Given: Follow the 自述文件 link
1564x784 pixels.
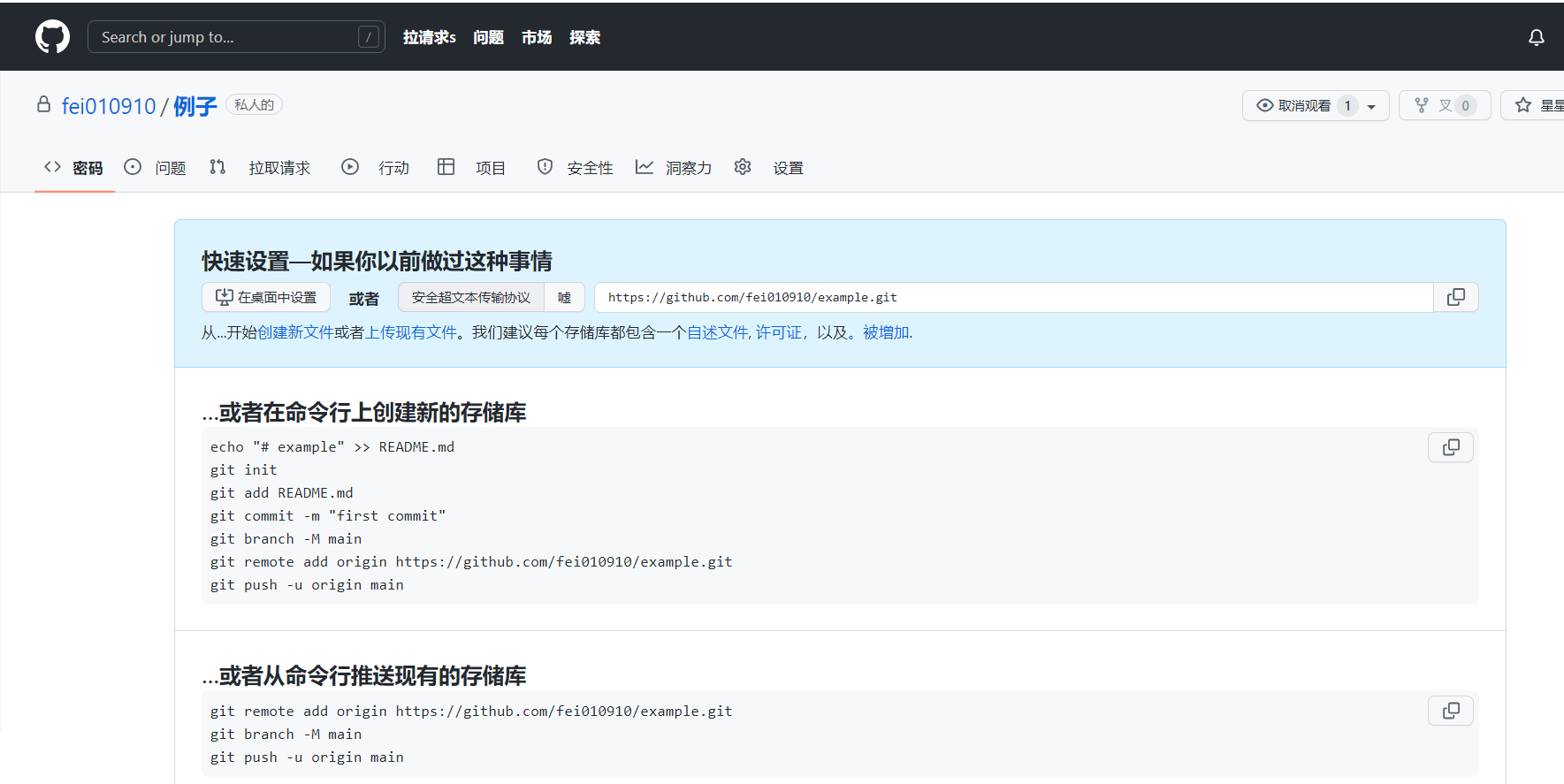Looking at the screenshot, I should 718,332.
